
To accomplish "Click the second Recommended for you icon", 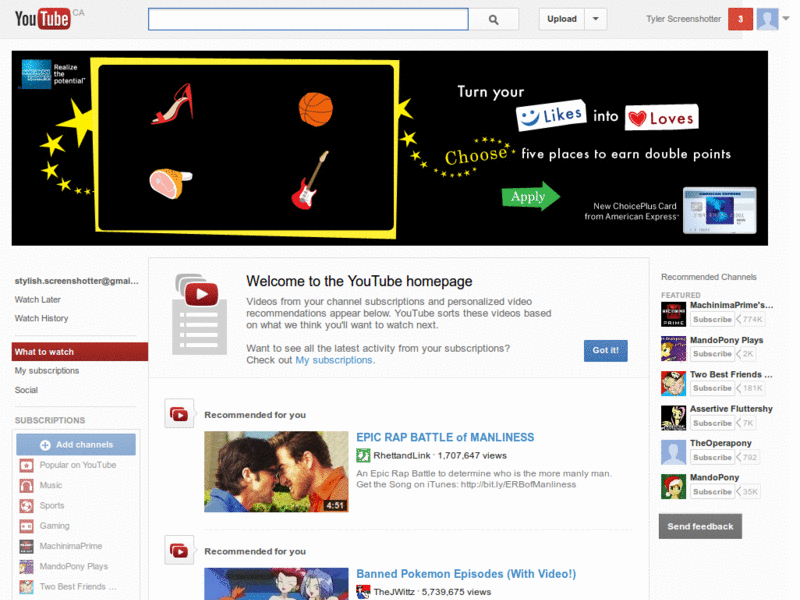I will (x=179, y=551).
